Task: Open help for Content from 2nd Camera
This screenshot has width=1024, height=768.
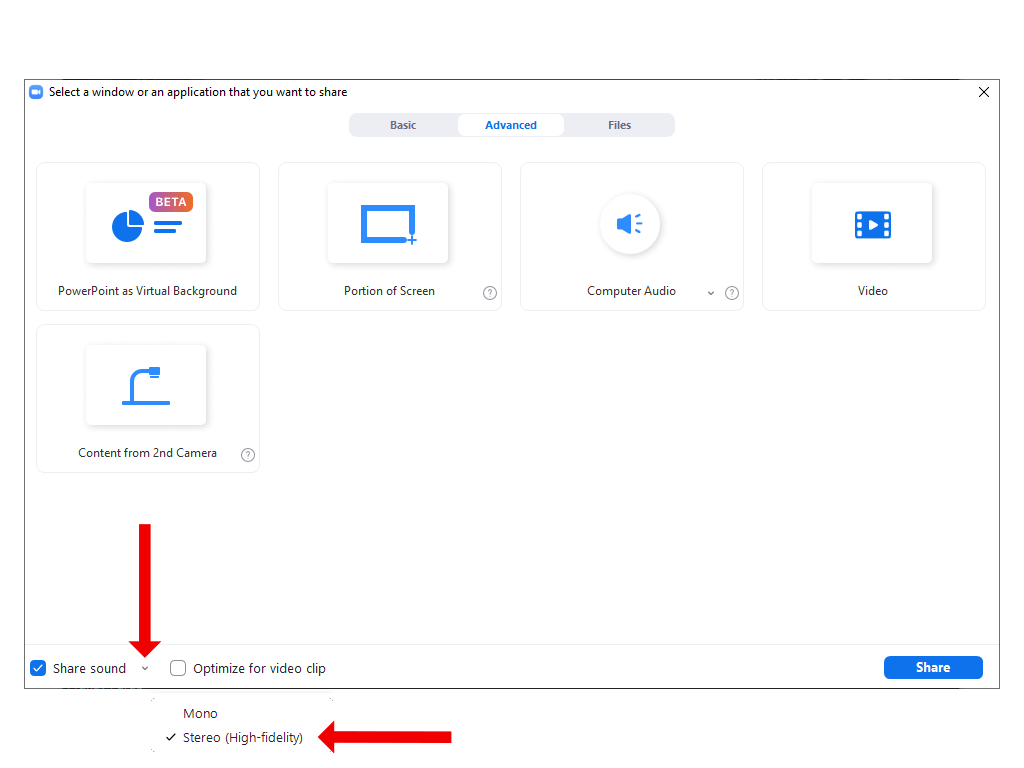Action: (x=248, y=455)
